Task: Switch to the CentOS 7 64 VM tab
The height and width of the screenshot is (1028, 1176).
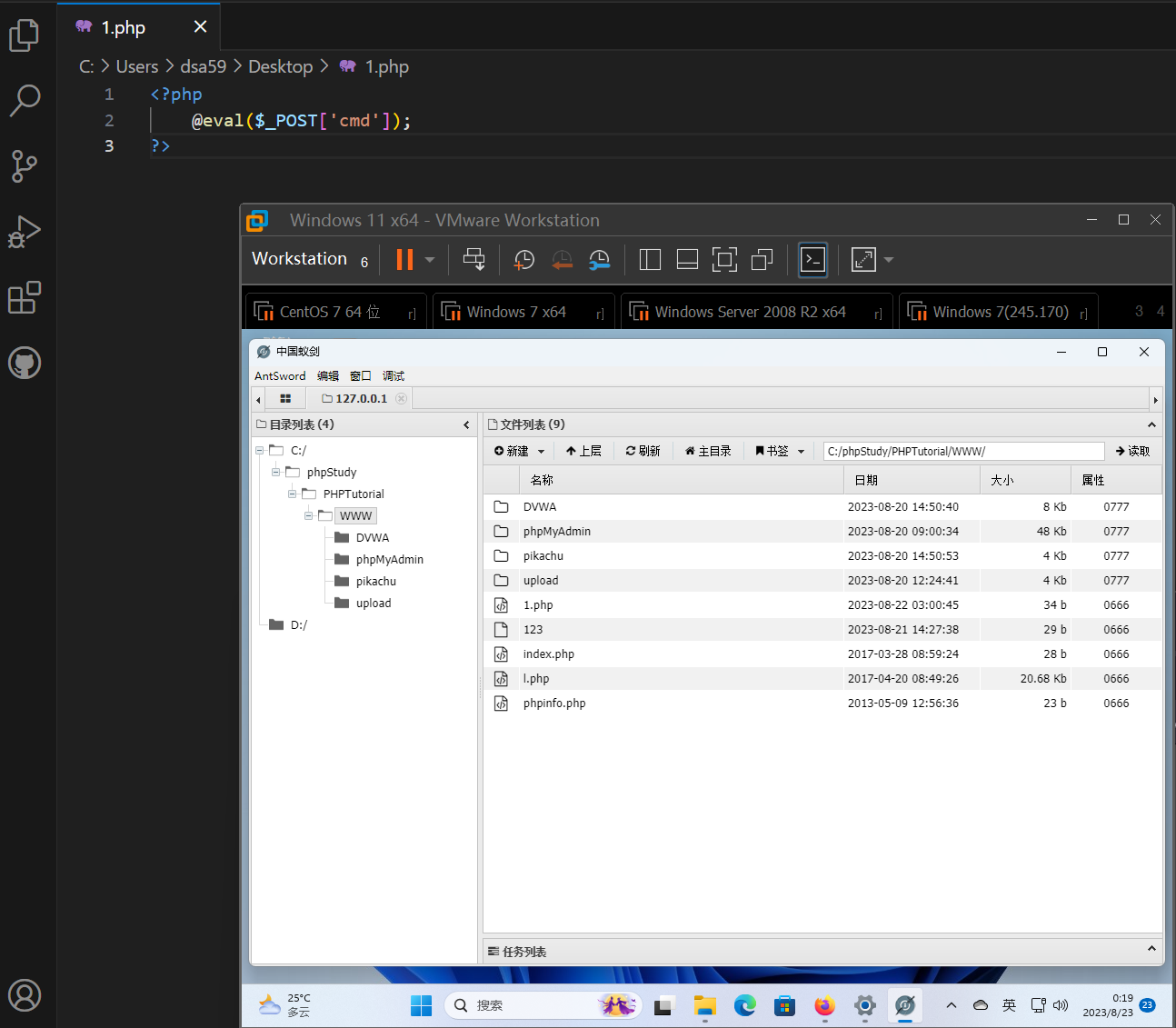Action: pyautogui.click(x=334, y=312)
